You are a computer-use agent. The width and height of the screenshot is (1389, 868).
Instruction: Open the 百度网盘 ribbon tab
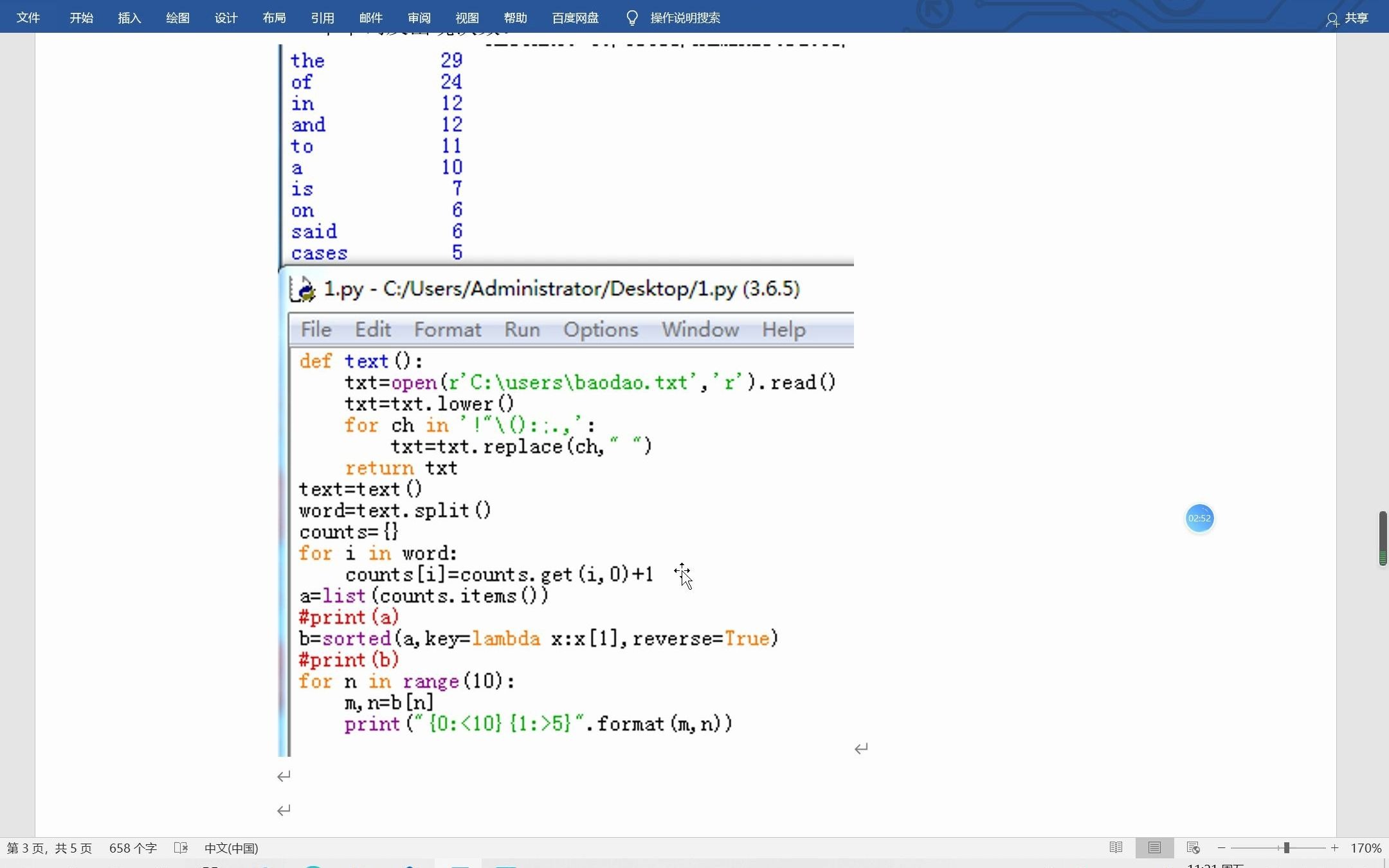[x=575, y=18]
